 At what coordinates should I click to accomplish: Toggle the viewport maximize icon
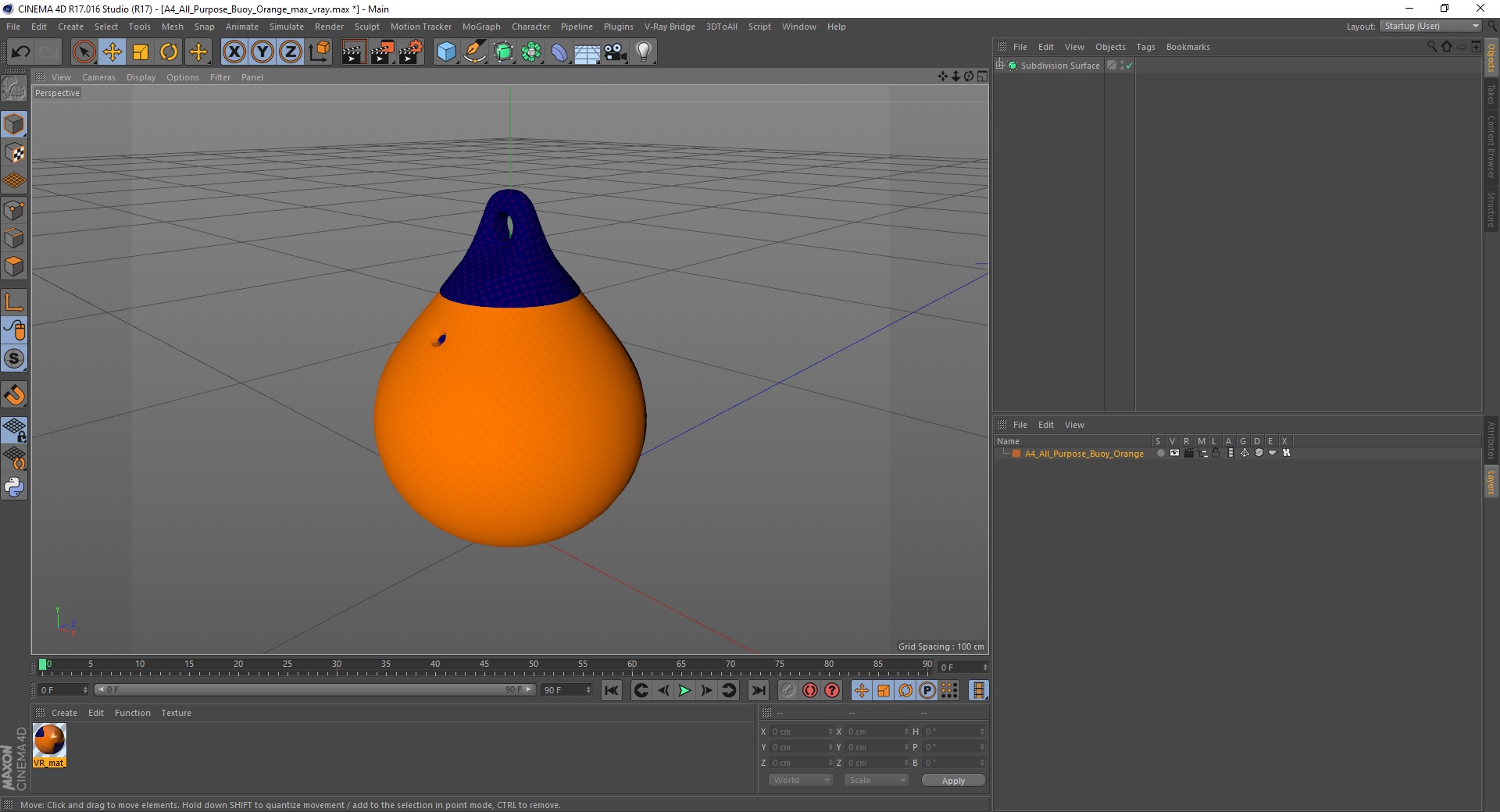982,77
